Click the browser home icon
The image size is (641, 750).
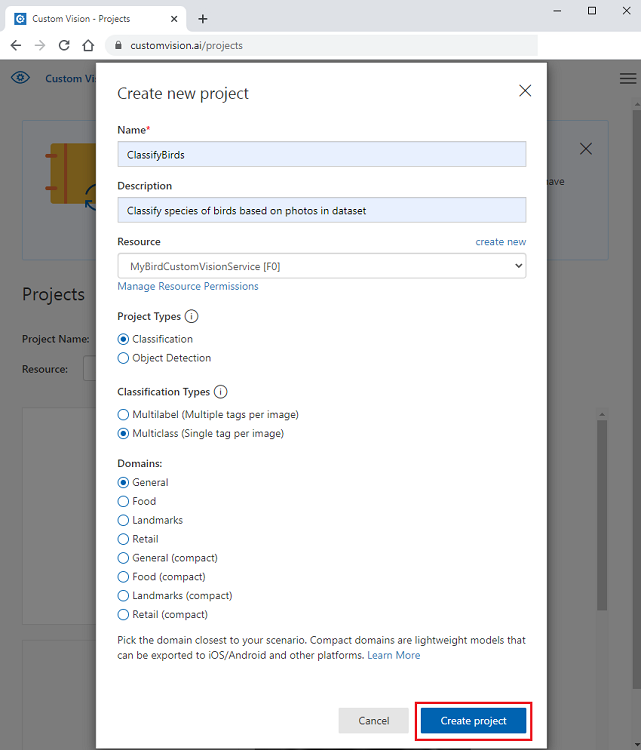[x=88, y=45]
